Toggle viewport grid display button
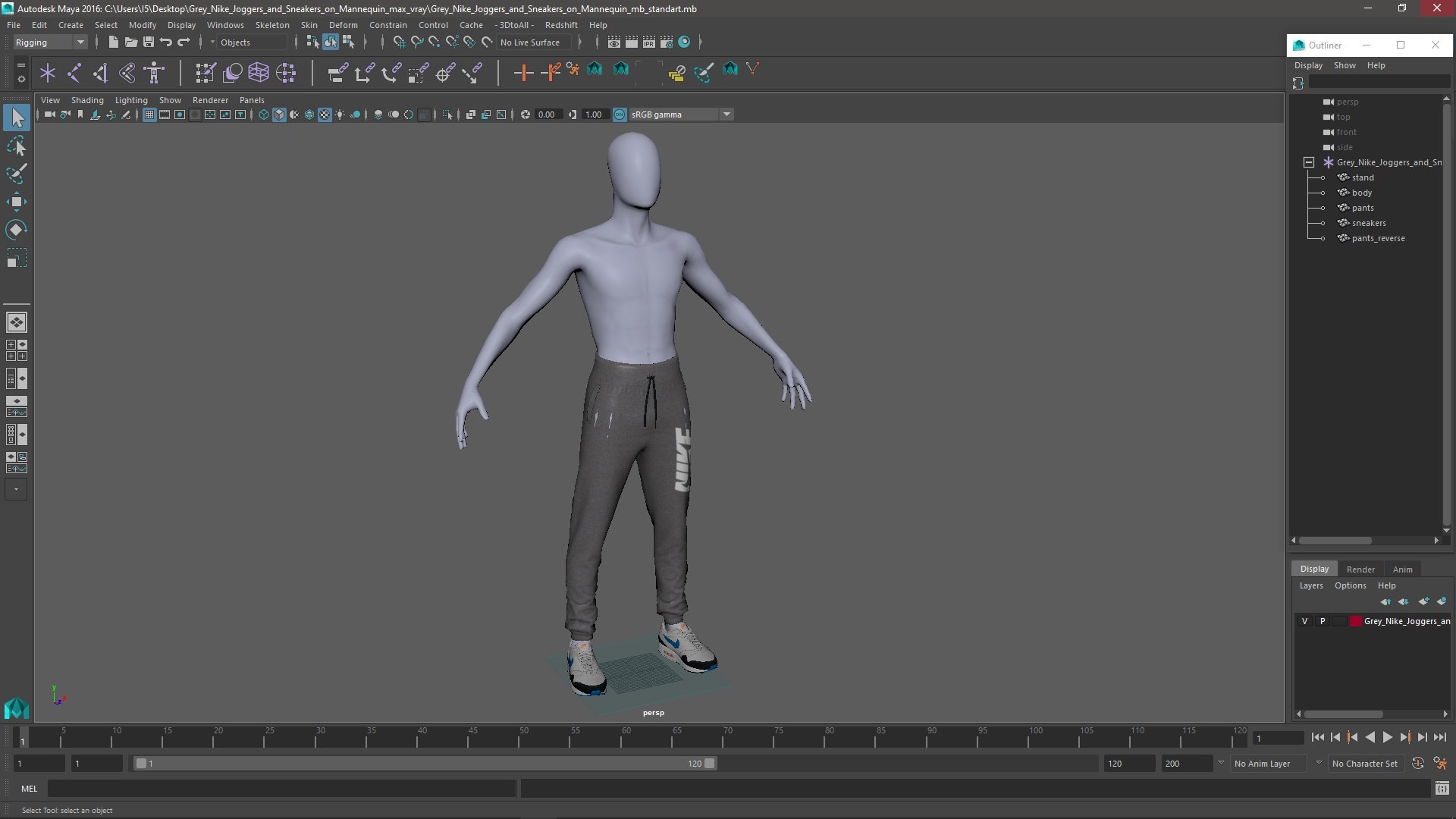 tap(149, 115)
